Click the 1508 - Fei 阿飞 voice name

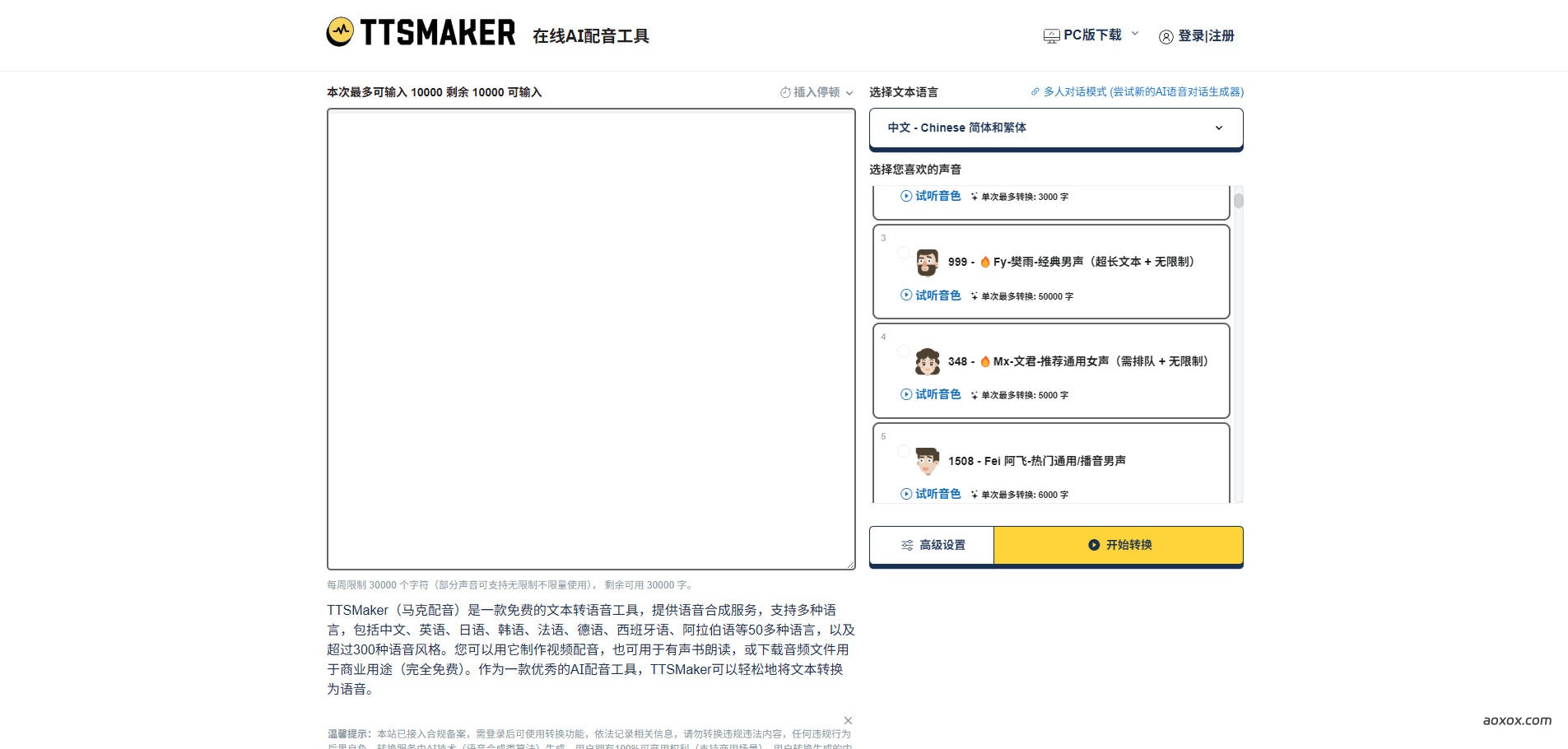pyautogui.click(x=1037, y=461)
